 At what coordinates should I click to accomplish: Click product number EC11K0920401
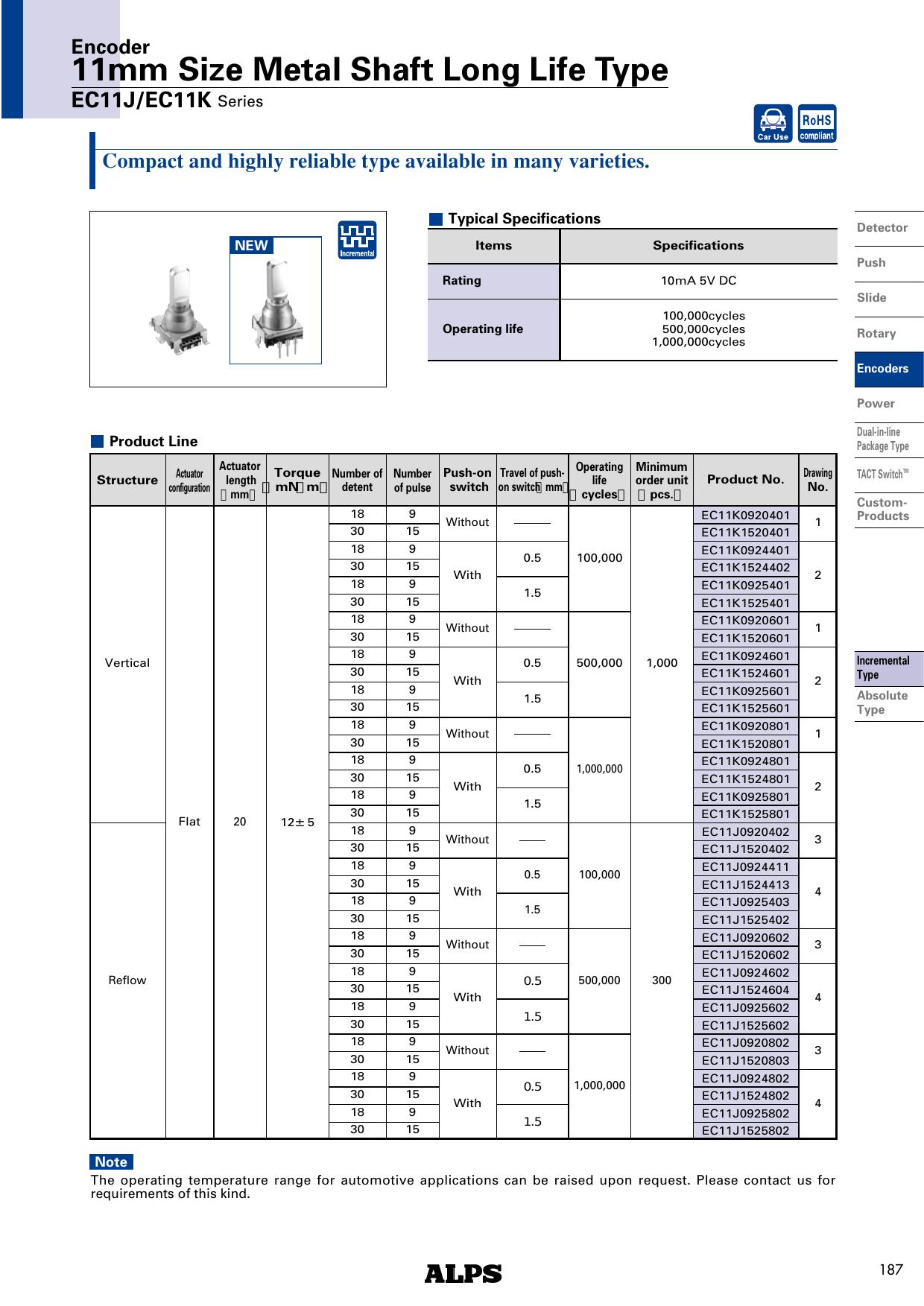745,515
